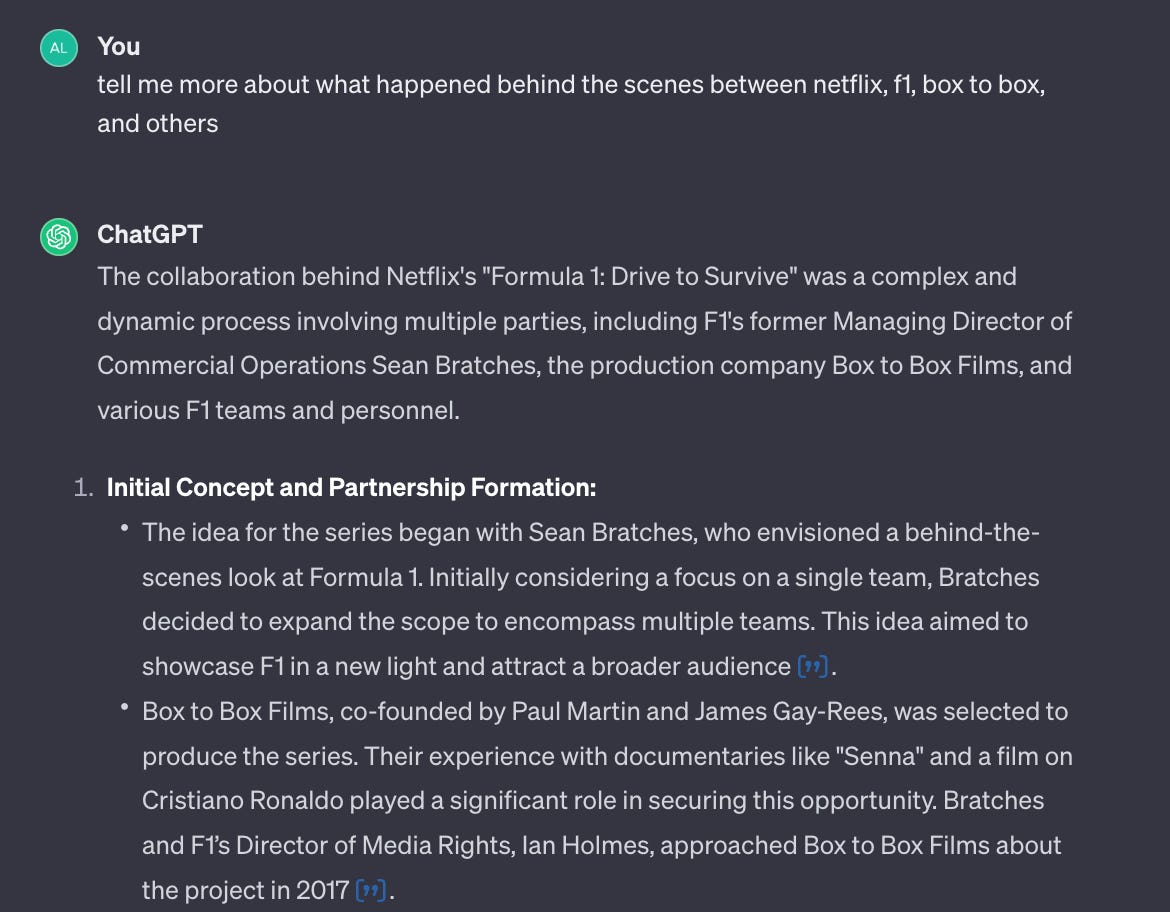Click the words "and others" in user message
The image size is (1170, 912).
pos(157,123)
